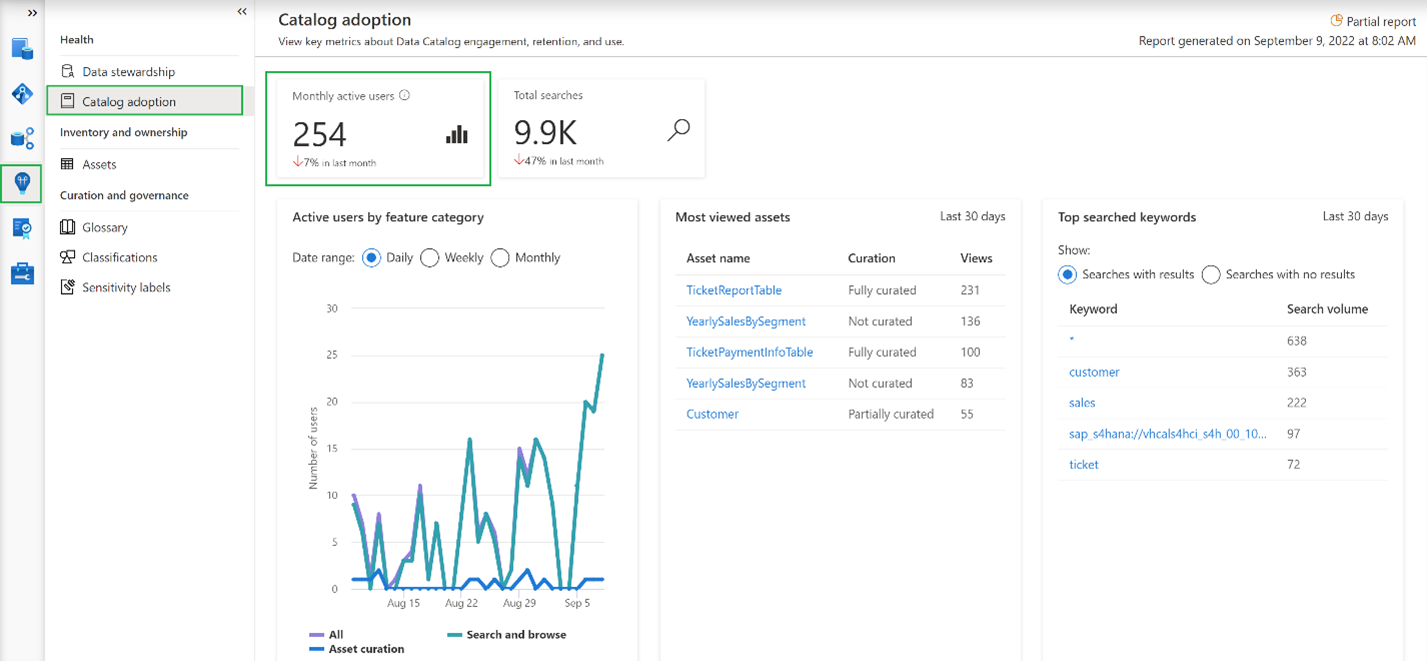Open the Data Estate Insights lightbulb icon
1427x661 pixels.
tap(22, 183)
